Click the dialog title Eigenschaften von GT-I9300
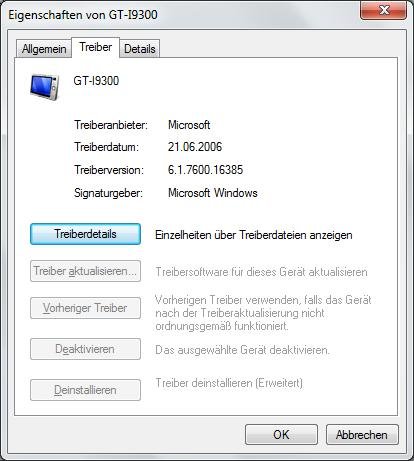The width and height of the screenshot is (414, 461). tap(83, 15)
